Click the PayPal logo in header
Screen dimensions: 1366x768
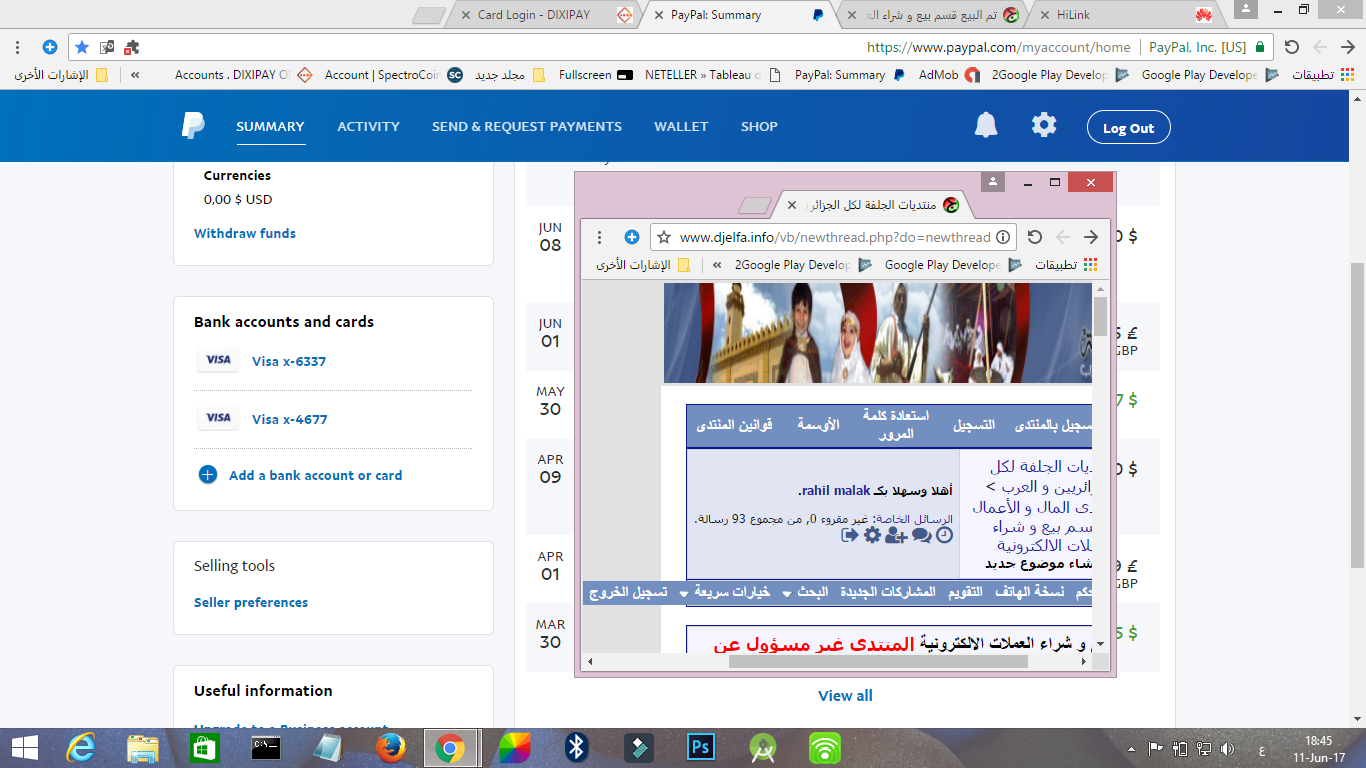click(194, 126)
